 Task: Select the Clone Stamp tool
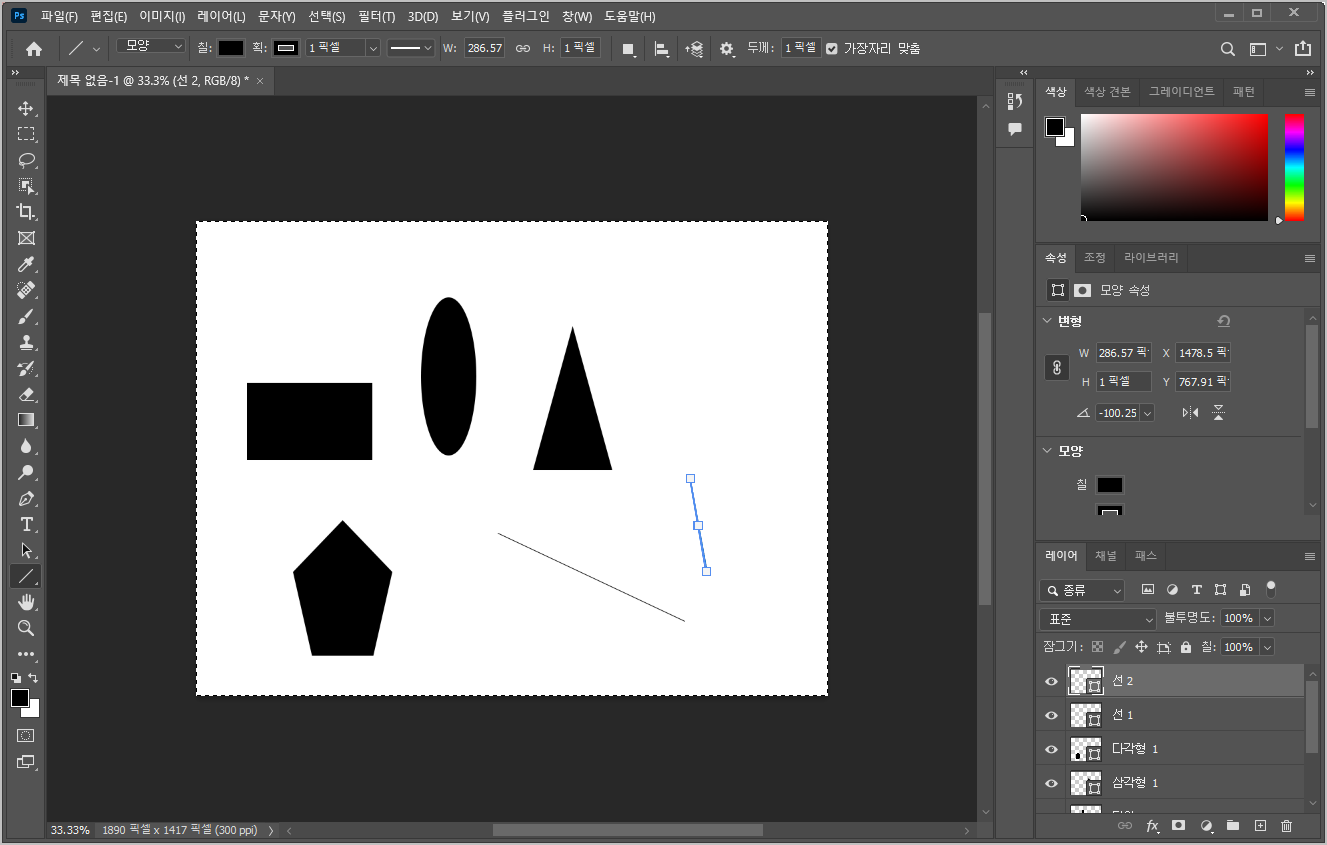click(x=26, y=342)
